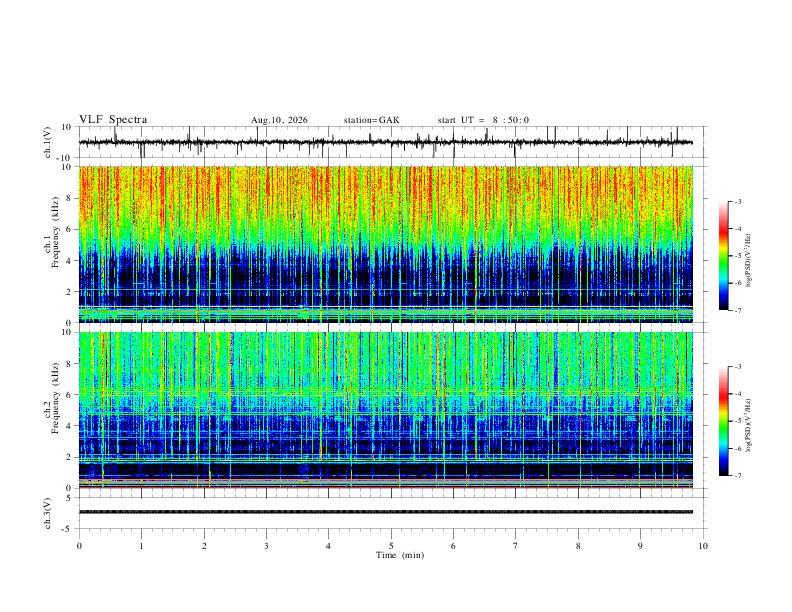
Task: Click the lower PSD color scale bar
Action: pyautogui.click(x=724, y=421)
